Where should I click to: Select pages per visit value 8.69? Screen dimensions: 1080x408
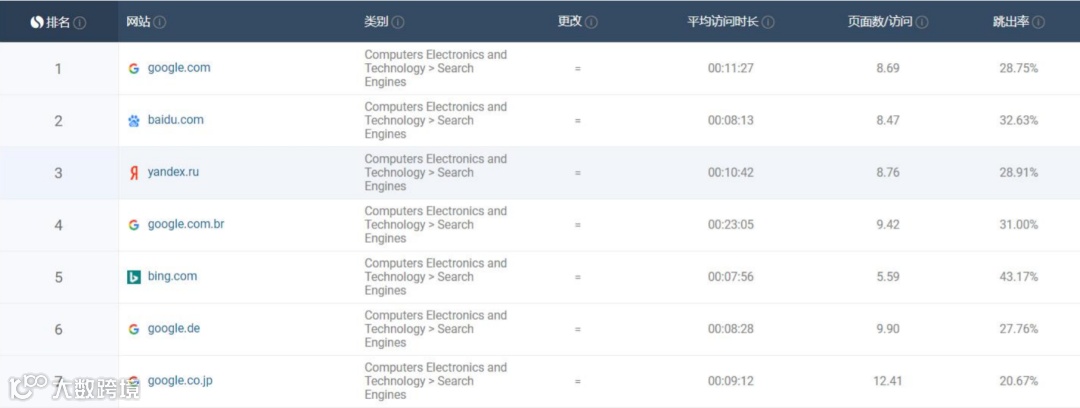888,68
